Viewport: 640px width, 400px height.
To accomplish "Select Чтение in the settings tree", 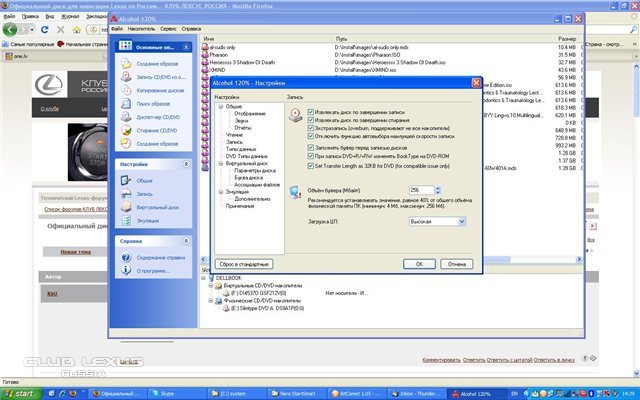I will (x=234, y=135).
